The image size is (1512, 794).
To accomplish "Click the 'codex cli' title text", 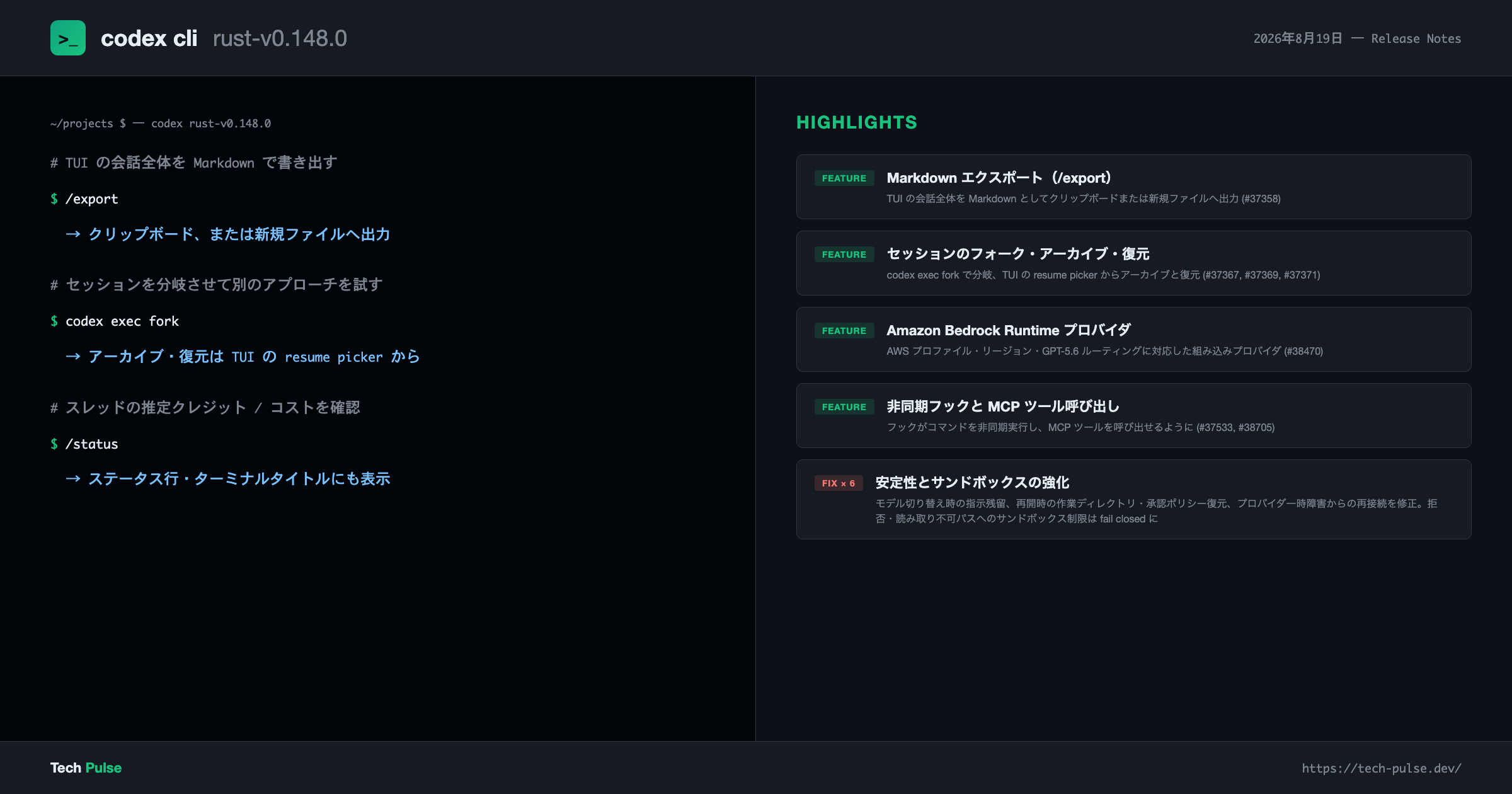I will pos(149,38).
